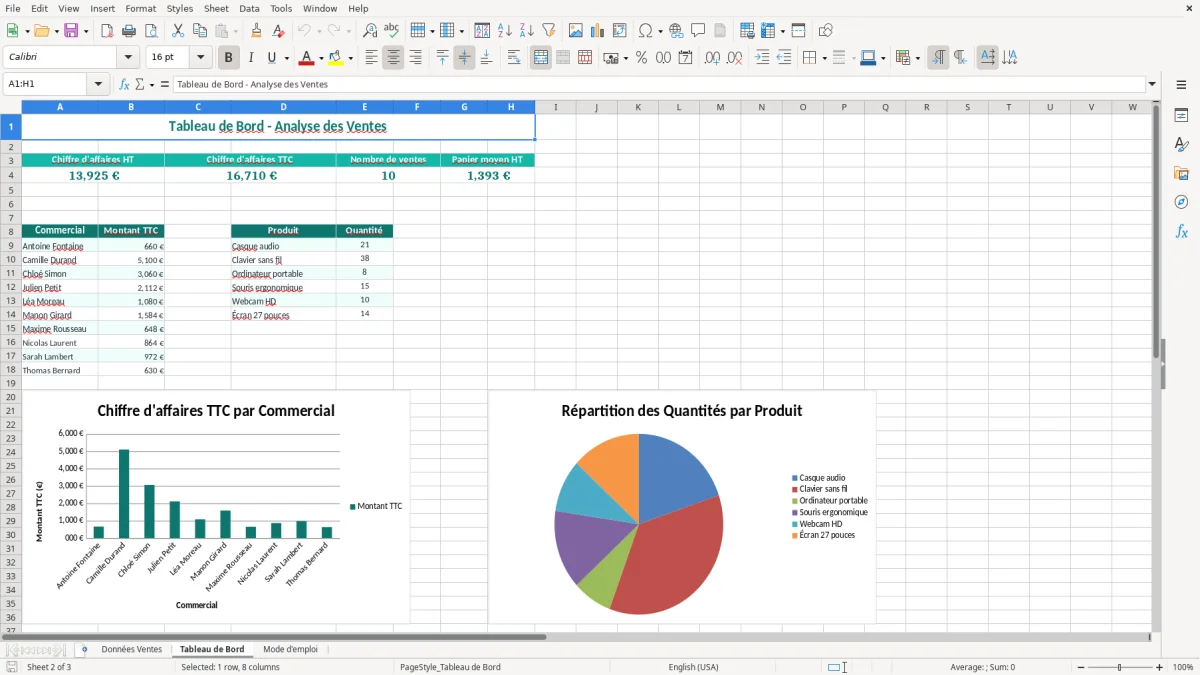Apply AutoFilter funnel icon
1200x675 pixels.
(548, 31)
